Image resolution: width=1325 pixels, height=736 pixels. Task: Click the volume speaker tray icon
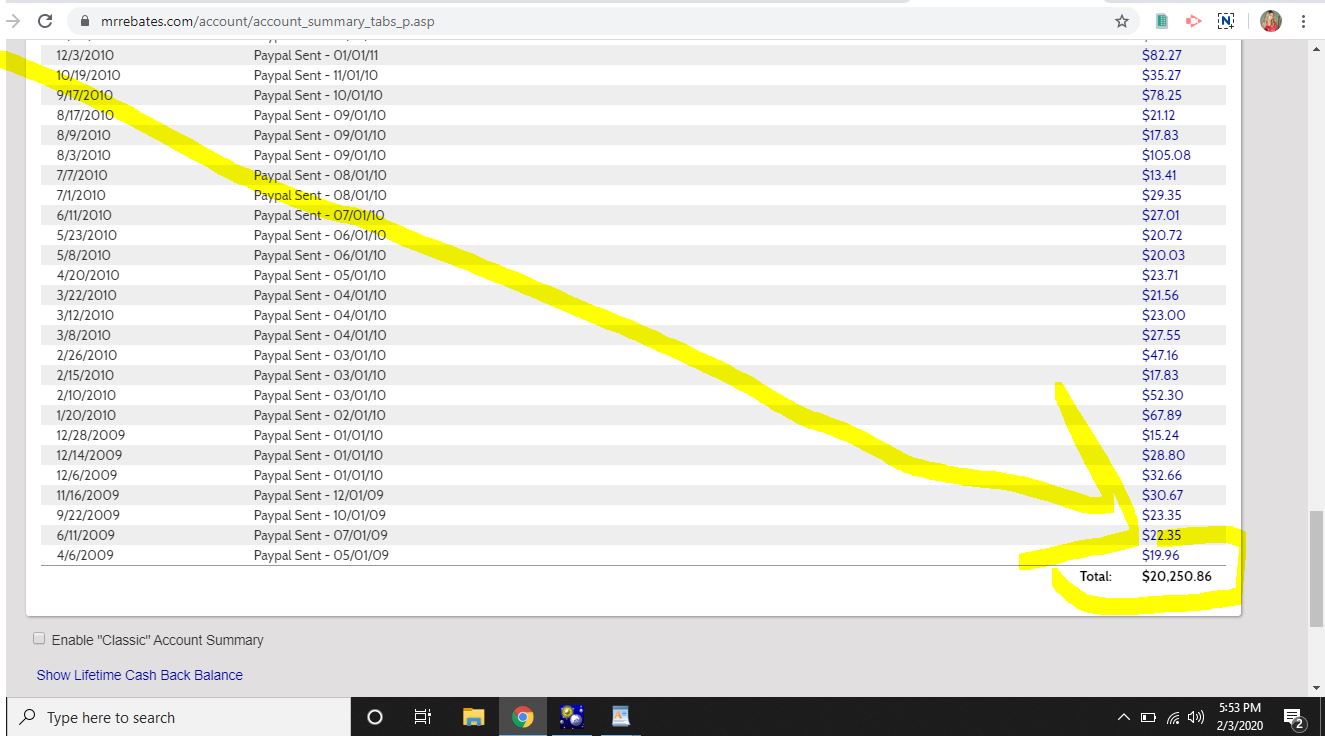pos(1196,717)
